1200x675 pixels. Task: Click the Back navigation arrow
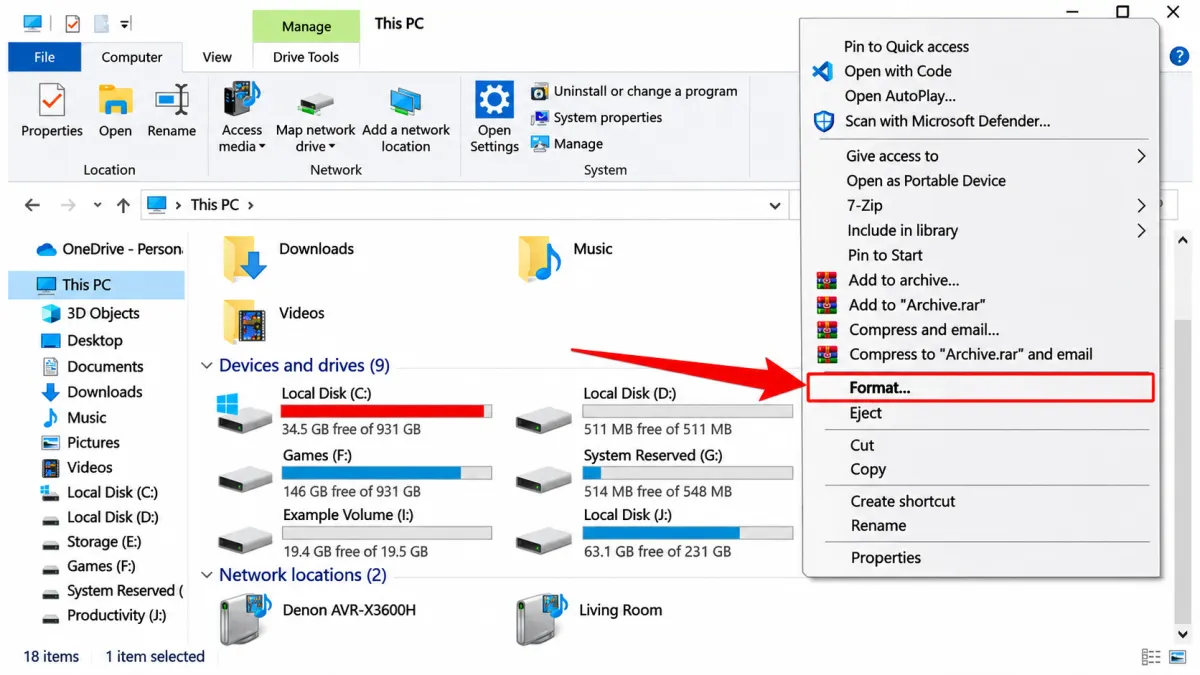point(32,205)
